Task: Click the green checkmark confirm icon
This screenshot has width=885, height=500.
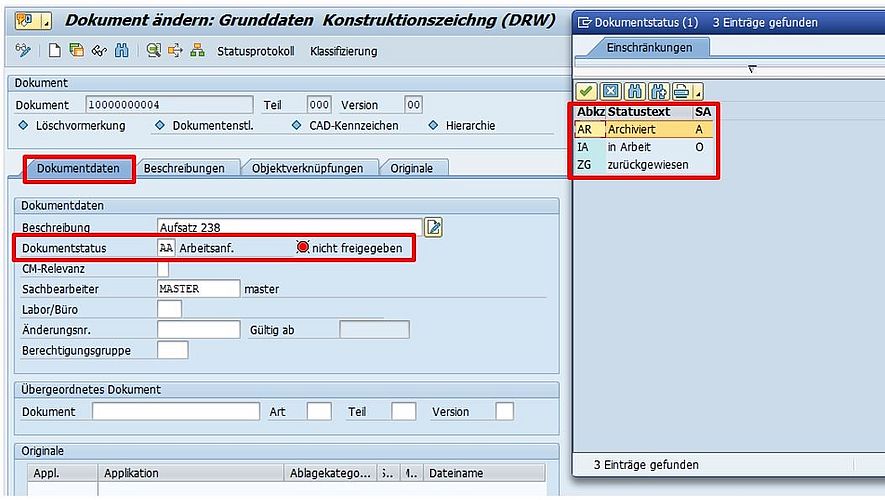Action: [586, 92]
